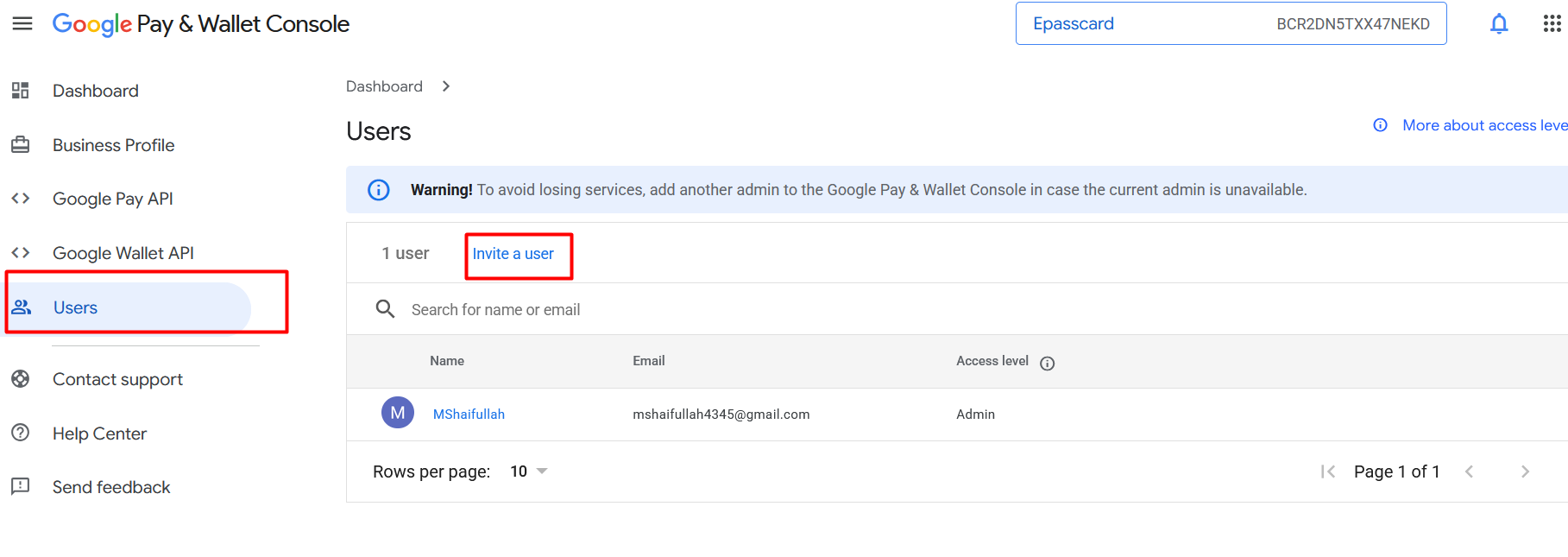
Task: Open Google Wallet API in the sidebar
Action: 123,253
